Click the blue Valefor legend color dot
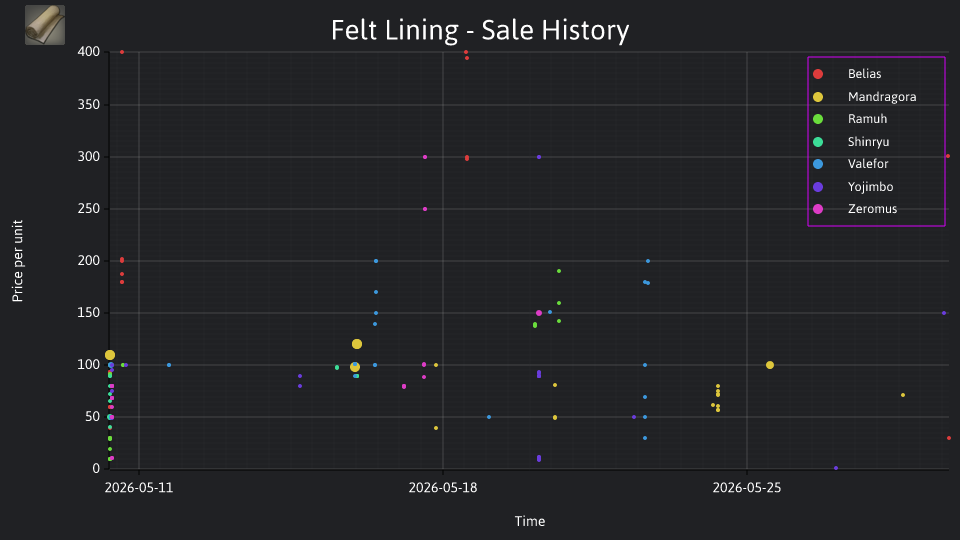Screen dimensions: 960x540 coord(818,164)
